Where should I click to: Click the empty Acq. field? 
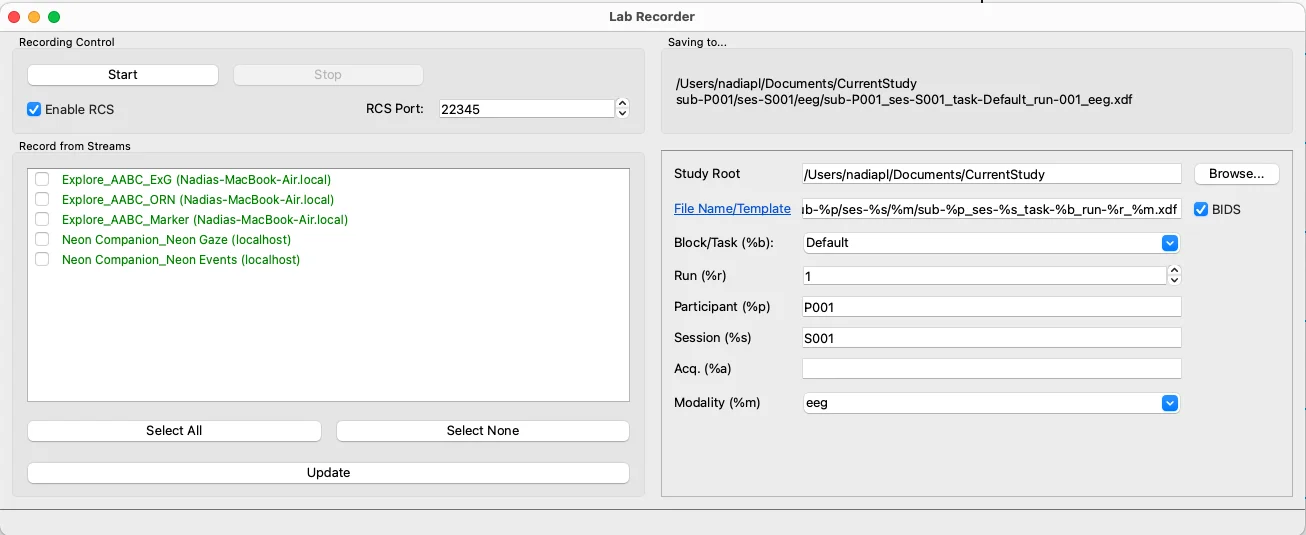pyautogui.click(x=992, y=369)
